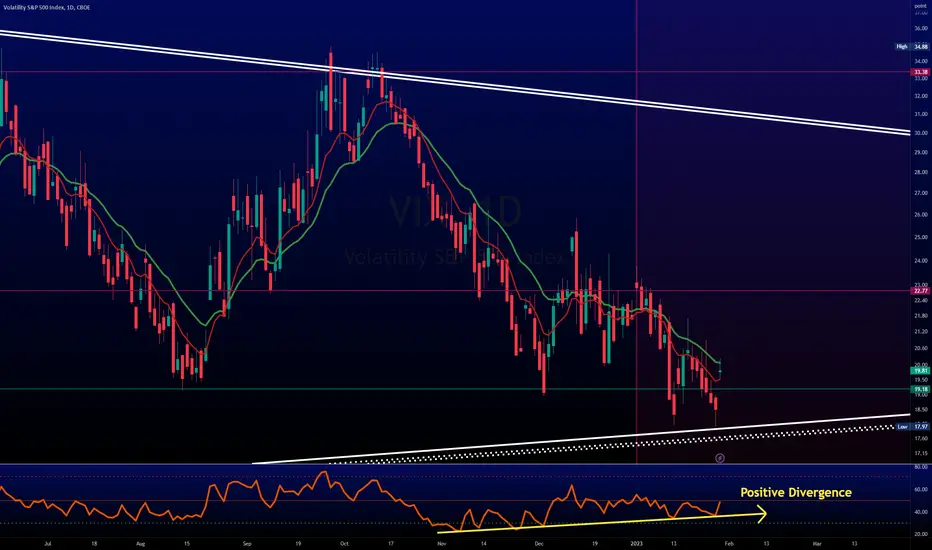Click the 2023 label on the time axis
Image resolution: width=932 pixels, height=550 pixels.
point(637,543)
